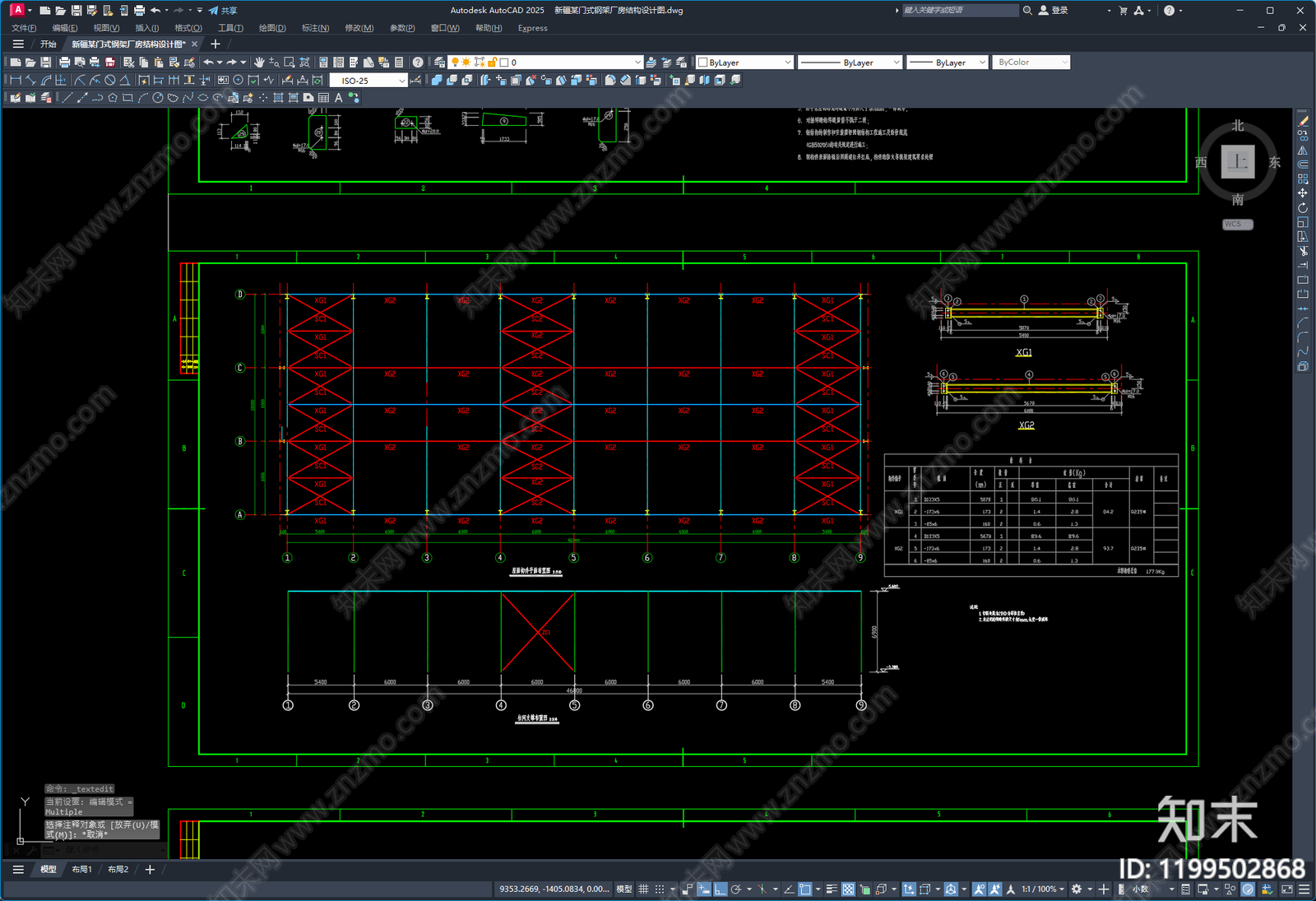This screenshot has width=1316, height=901.
Task: Click the Erase tool in right modify toolbar
Action: pos(1303,121)
